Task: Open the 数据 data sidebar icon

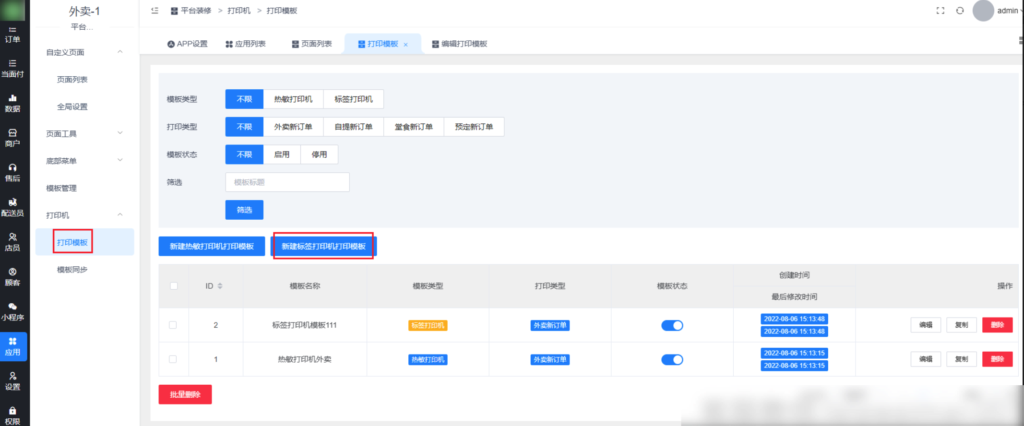Action: click(x=13, y=103)
